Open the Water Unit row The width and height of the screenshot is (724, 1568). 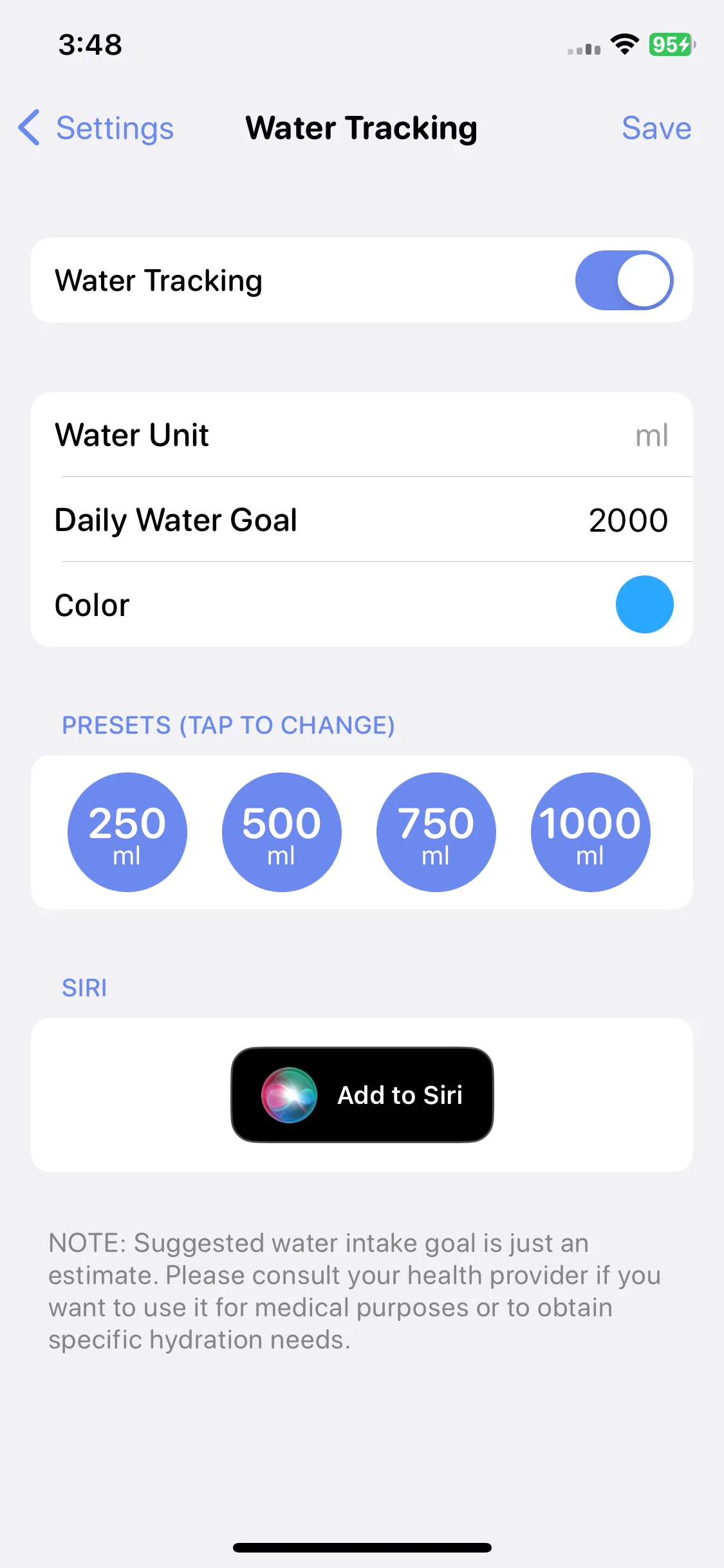click(x=362, y=434)
